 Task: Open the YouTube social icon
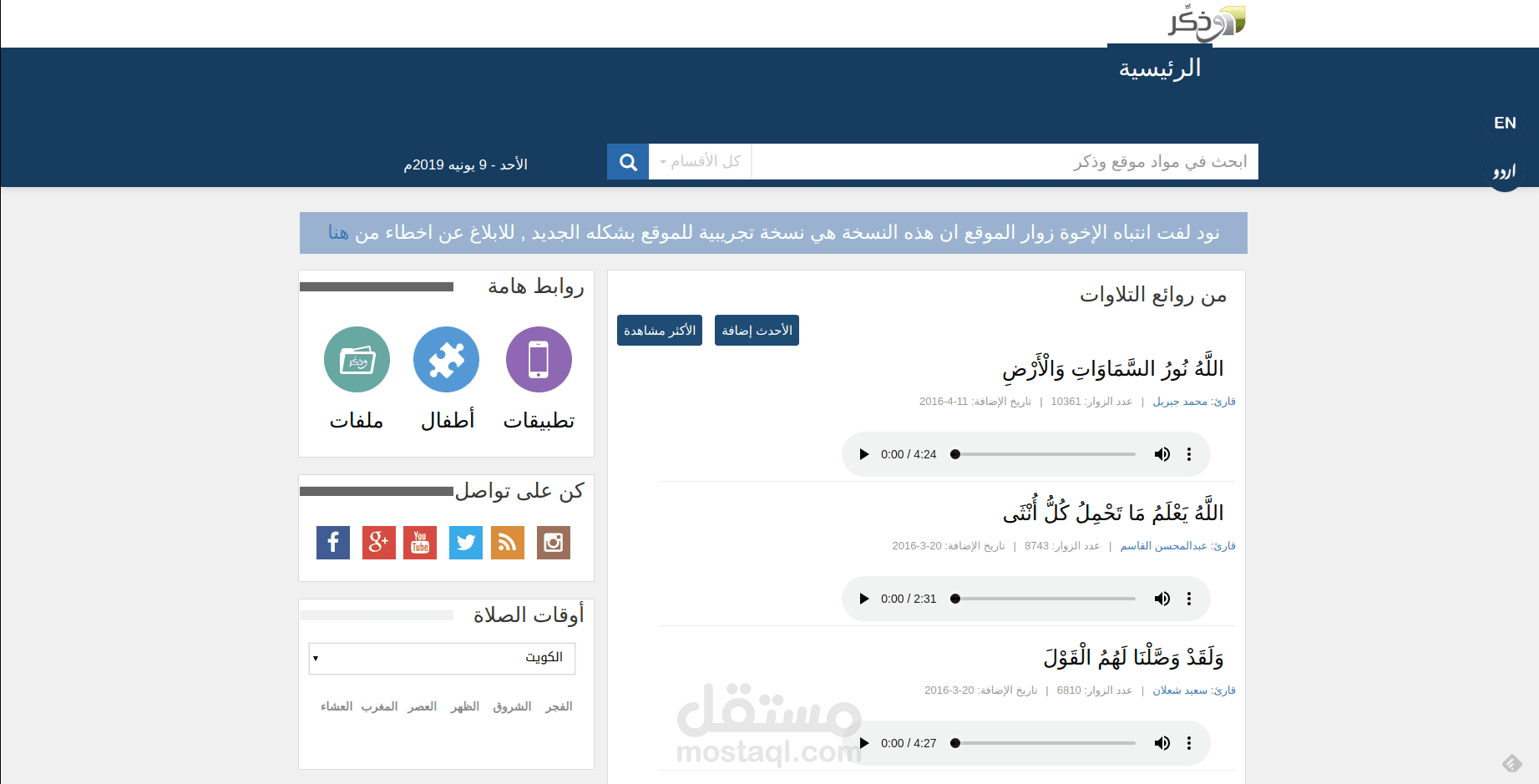[420, 543]
